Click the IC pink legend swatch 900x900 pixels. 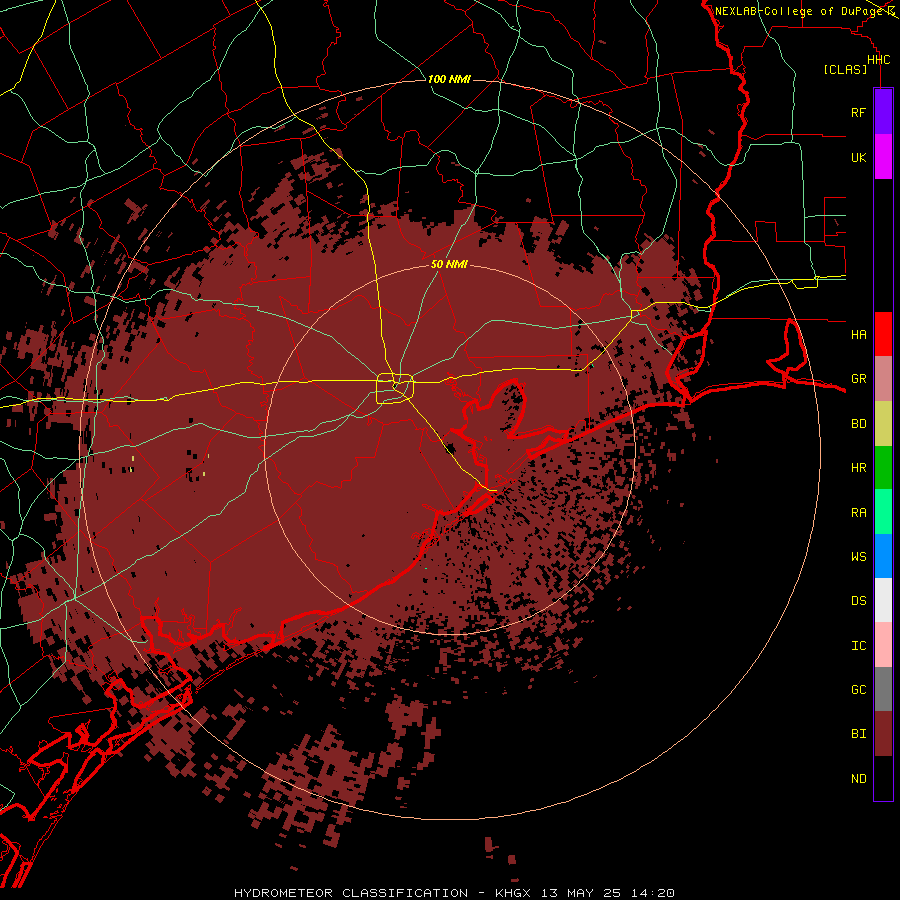pyautogui.click(x=883, y=645)
